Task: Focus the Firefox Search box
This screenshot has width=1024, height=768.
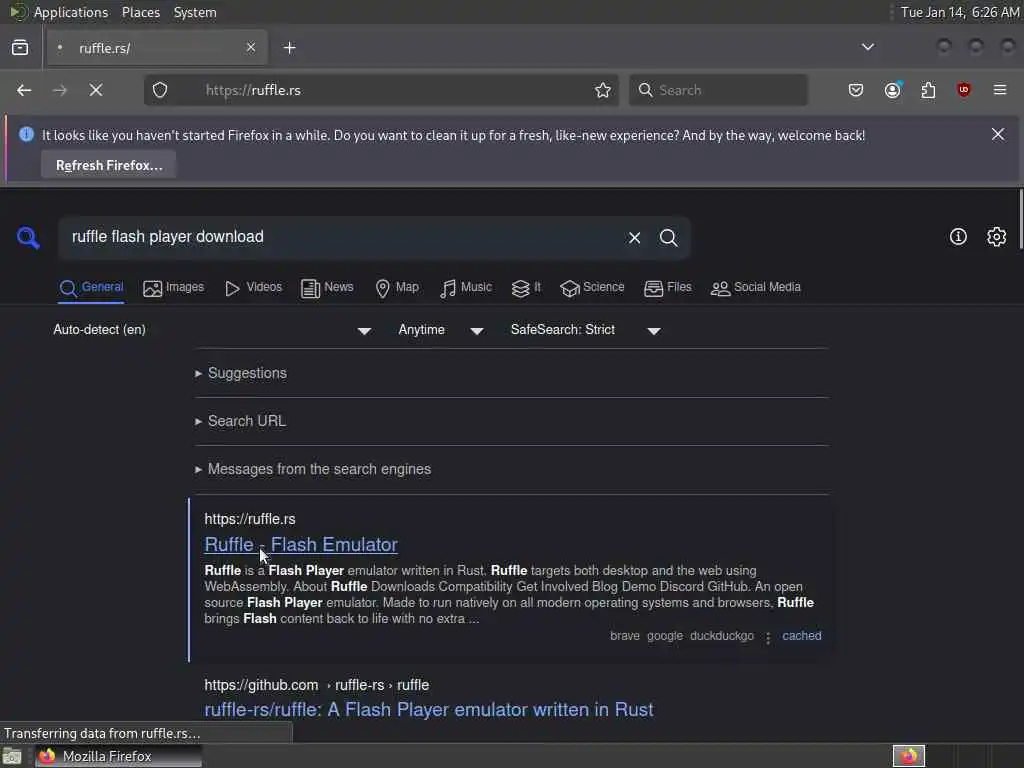Action: tap(718, 90)
